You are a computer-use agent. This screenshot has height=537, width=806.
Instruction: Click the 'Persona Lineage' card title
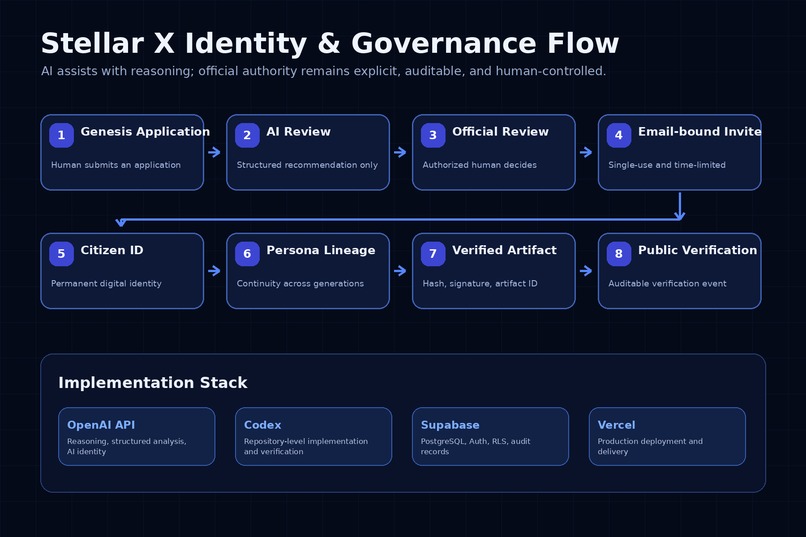click(320, 250)
